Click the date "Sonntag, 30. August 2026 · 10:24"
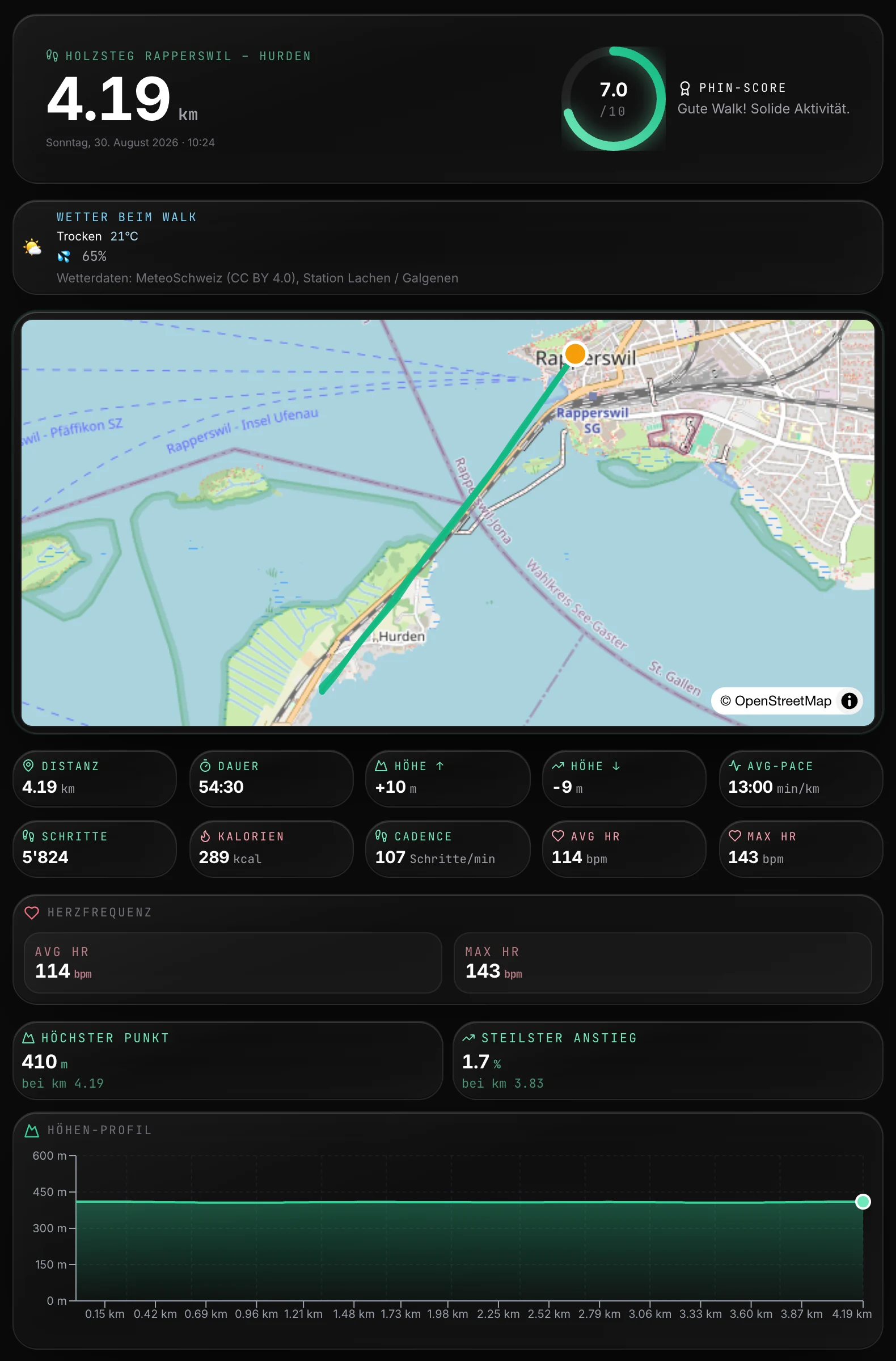The image size is (896, 1361). 130,142
